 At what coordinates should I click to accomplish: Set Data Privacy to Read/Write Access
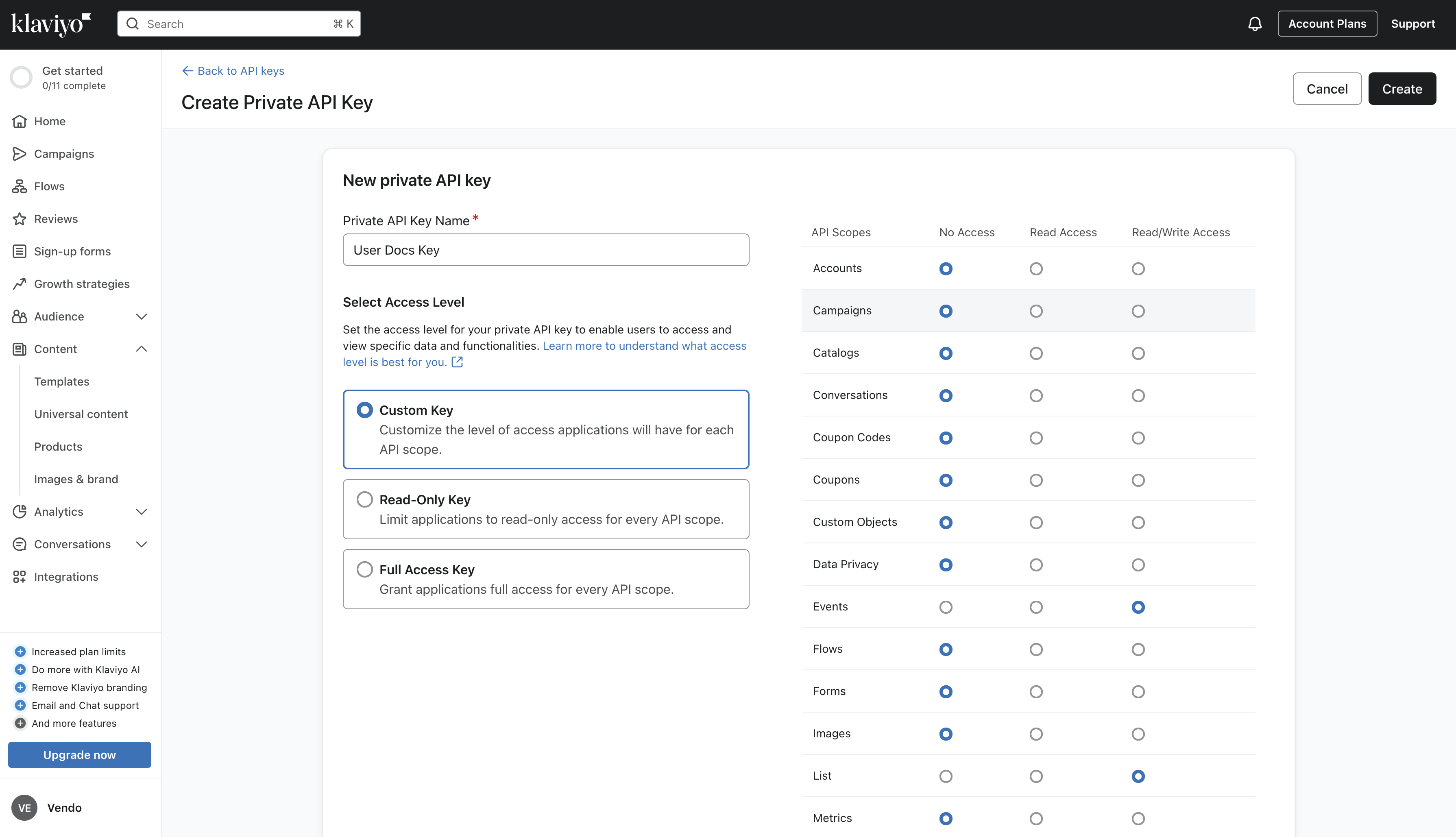1138,565
